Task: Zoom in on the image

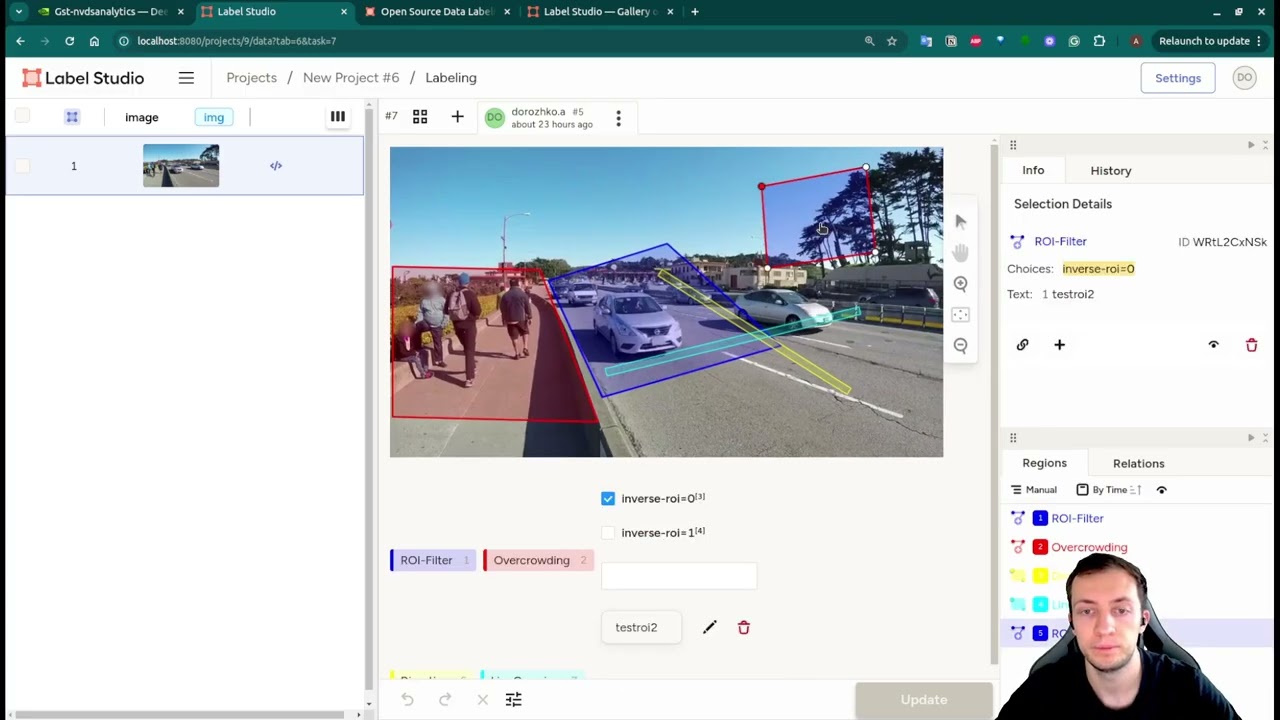Action: (960, 284)
